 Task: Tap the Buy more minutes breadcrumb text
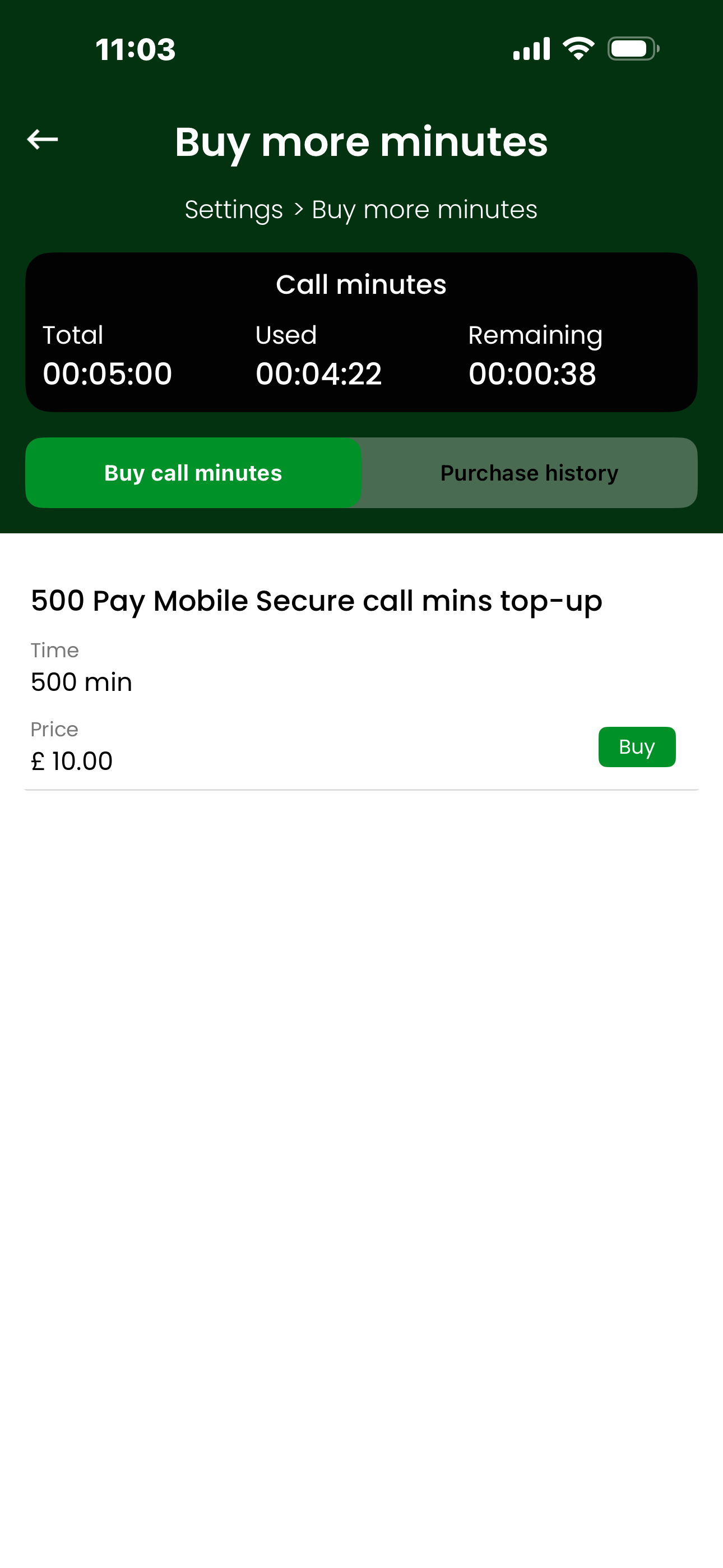coord(424,209)
